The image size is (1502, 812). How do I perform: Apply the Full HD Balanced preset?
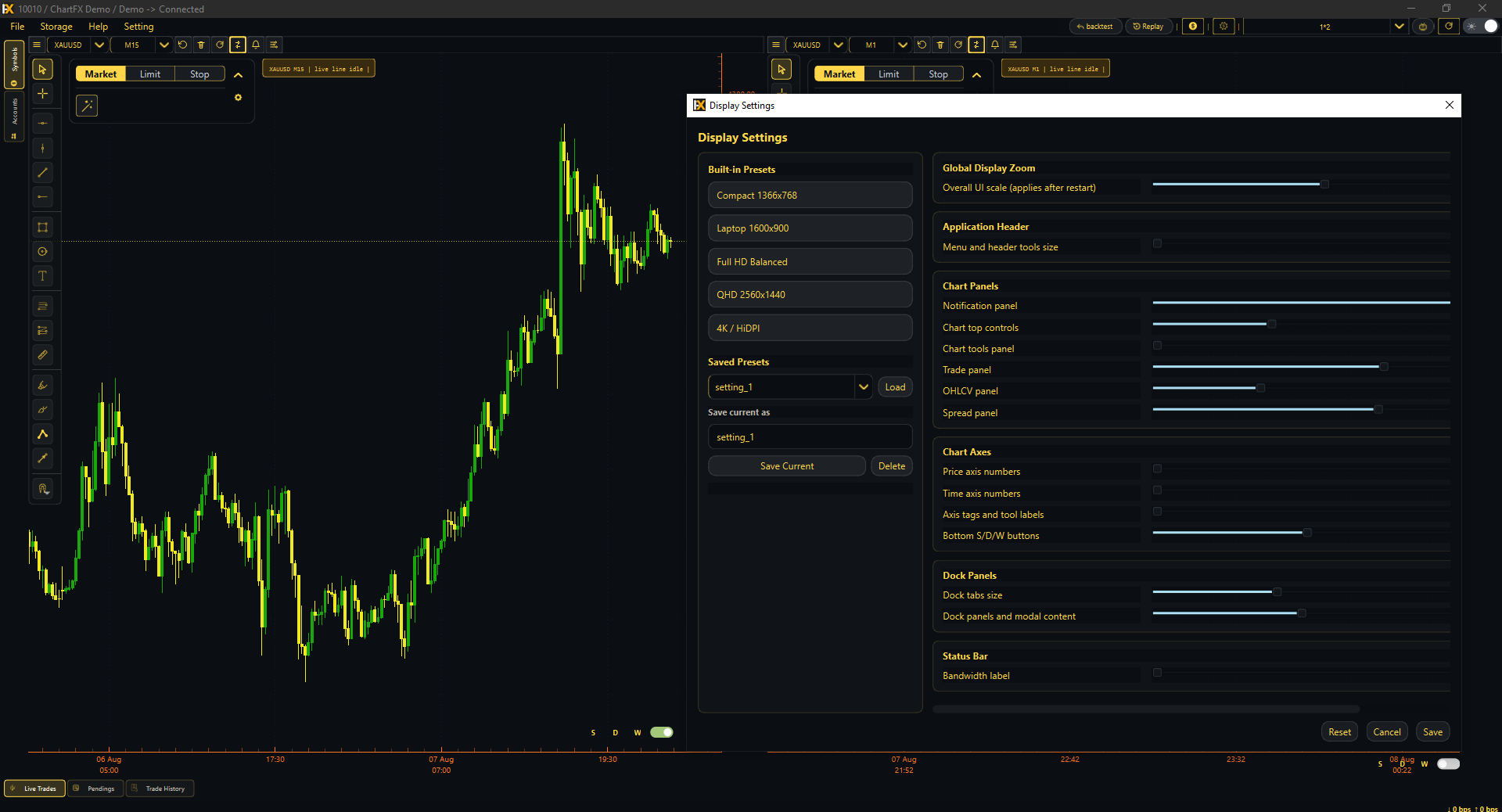coord(810,262)
